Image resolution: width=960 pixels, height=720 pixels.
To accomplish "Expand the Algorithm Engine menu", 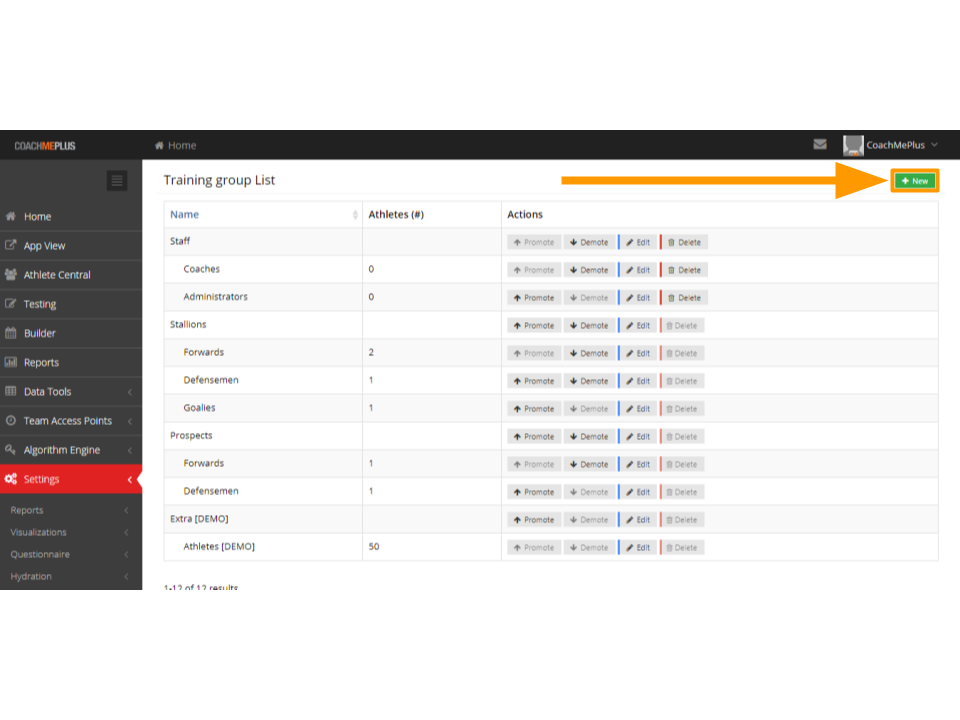I will (x=71, y=450).
